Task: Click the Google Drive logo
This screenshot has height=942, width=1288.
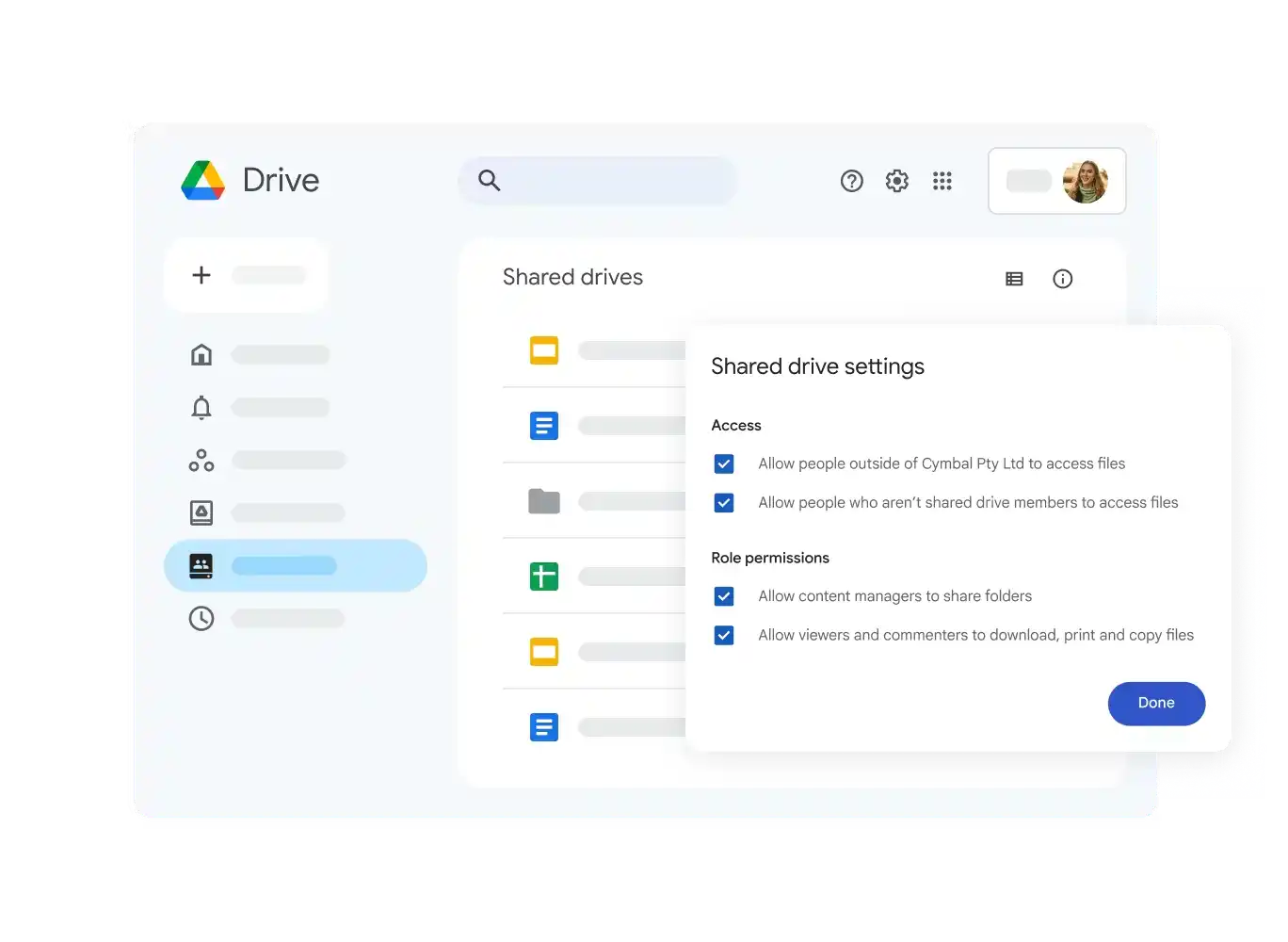Action: pyautogui.click(x=203, y=180)
